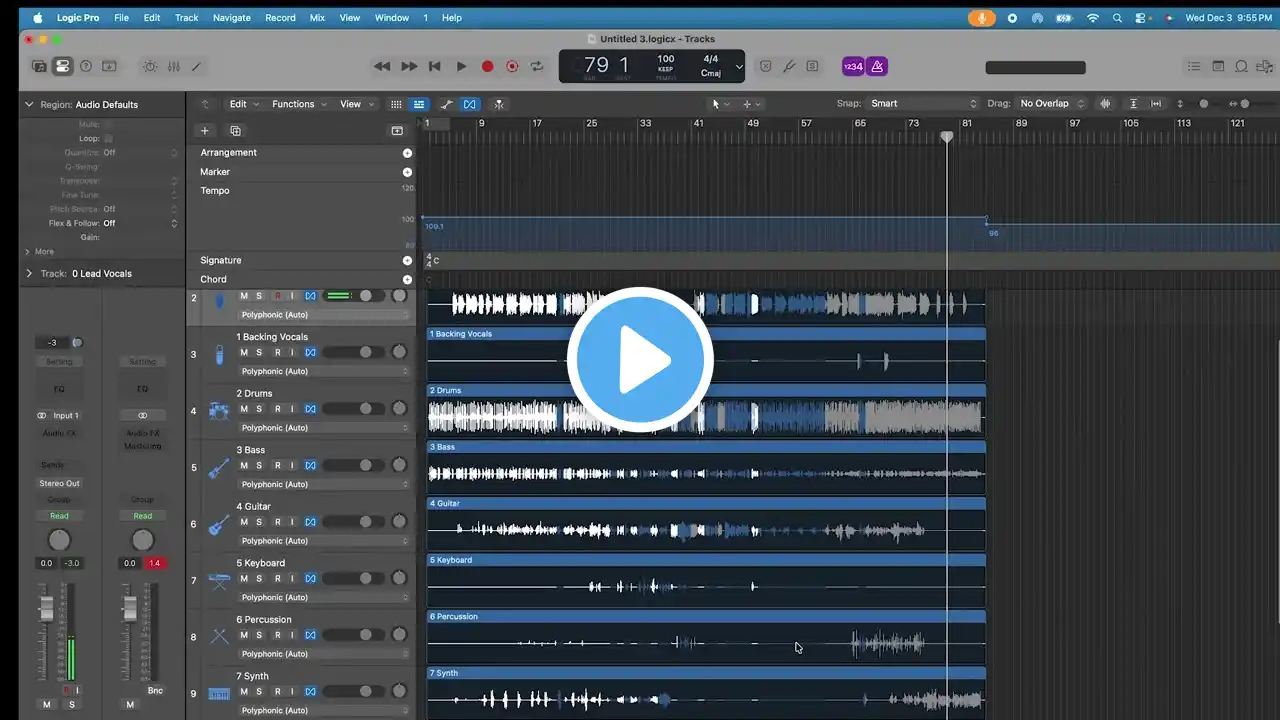The height and width of the screenshot is (720, 1280).
Task: Show Smart Controls dial icon
Action: click(150, 67)
